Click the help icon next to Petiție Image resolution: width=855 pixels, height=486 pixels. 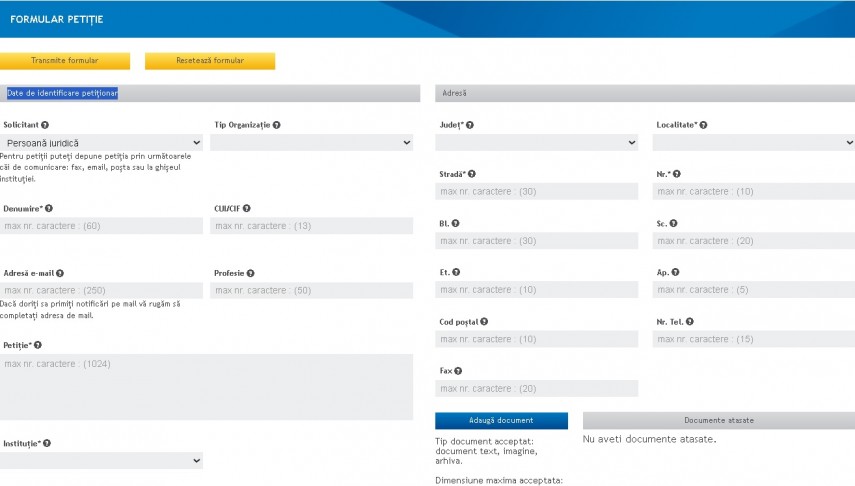38,345
